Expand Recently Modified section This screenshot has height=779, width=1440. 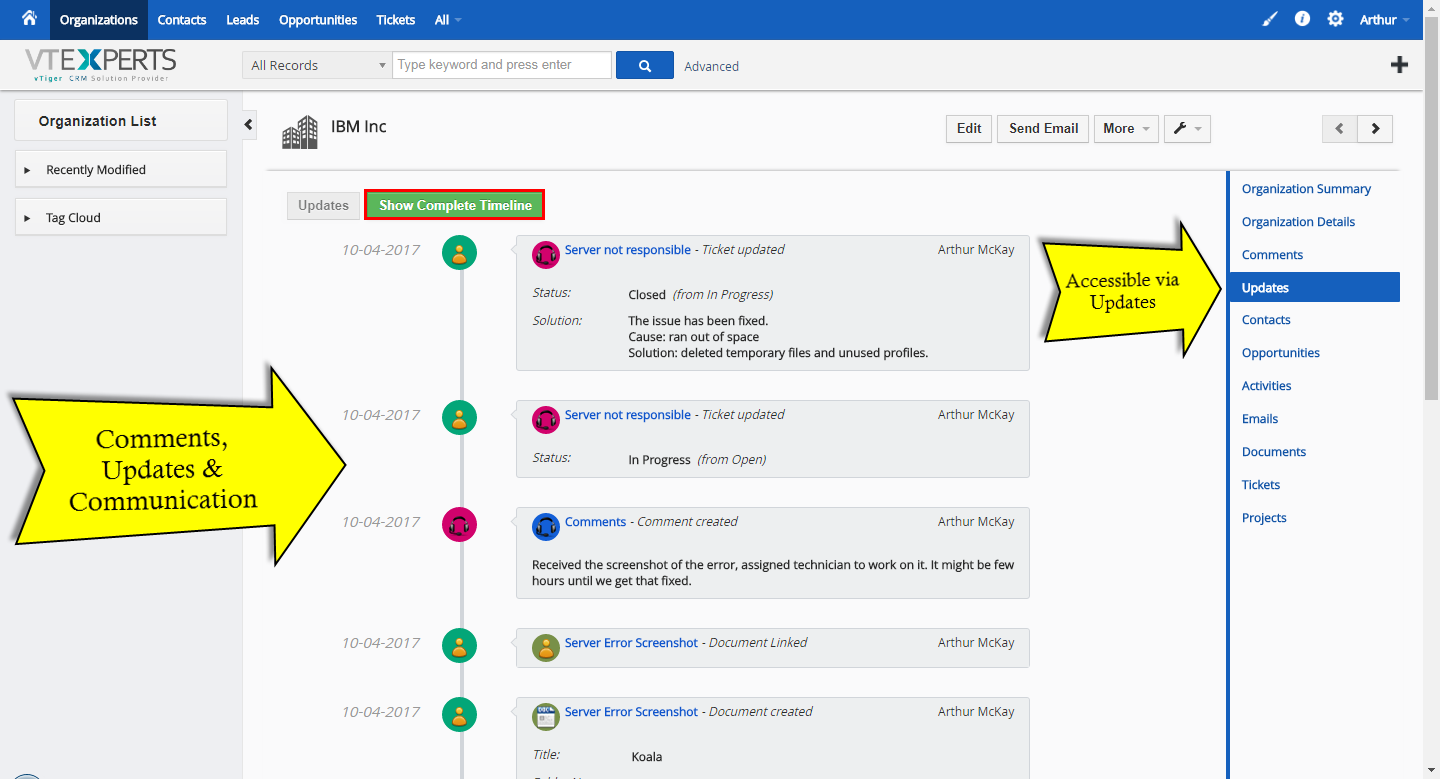(121, 169)
